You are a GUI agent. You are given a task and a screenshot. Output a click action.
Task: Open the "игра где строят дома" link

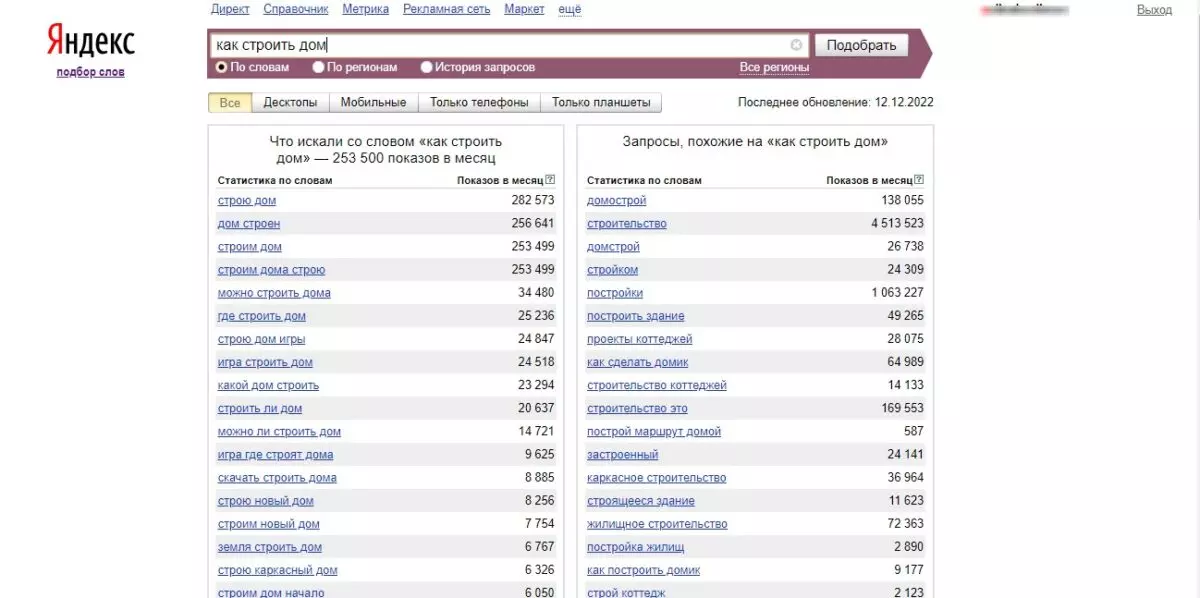[275, 454]
